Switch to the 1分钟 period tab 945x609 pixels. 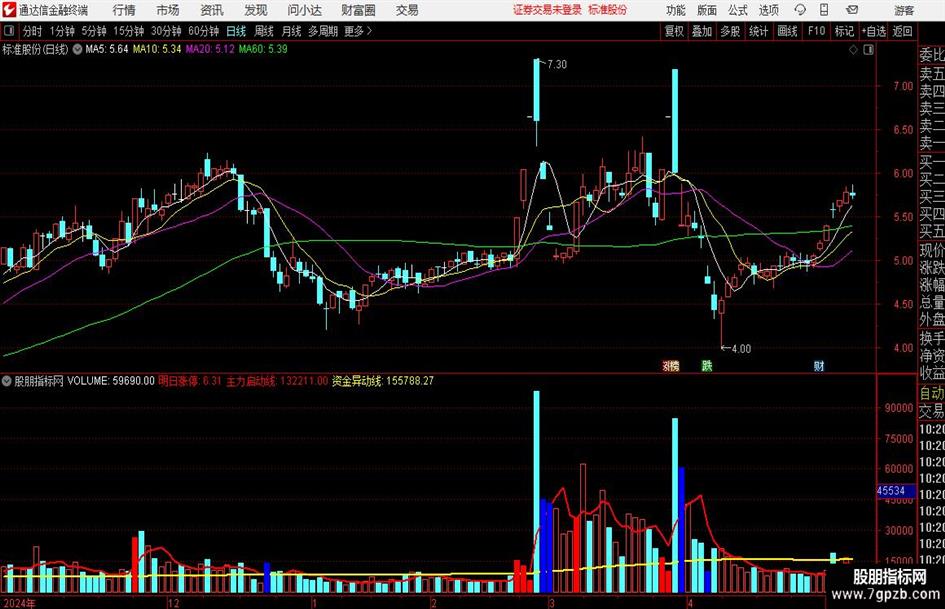[x=62, y=31]
